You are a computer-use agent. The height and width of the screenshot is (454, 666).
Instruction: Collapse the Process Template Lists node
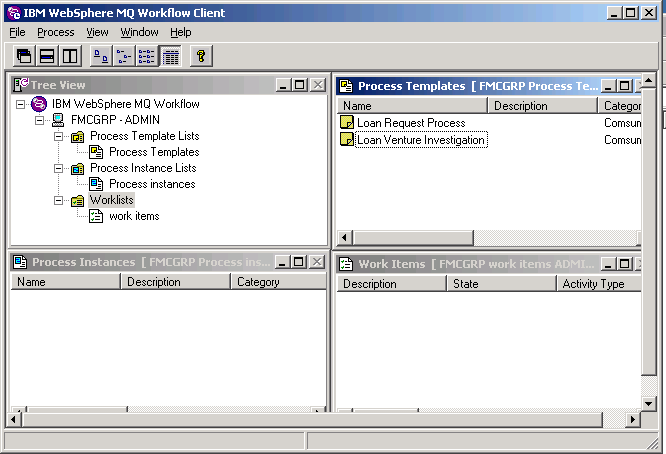click(59, 136)
